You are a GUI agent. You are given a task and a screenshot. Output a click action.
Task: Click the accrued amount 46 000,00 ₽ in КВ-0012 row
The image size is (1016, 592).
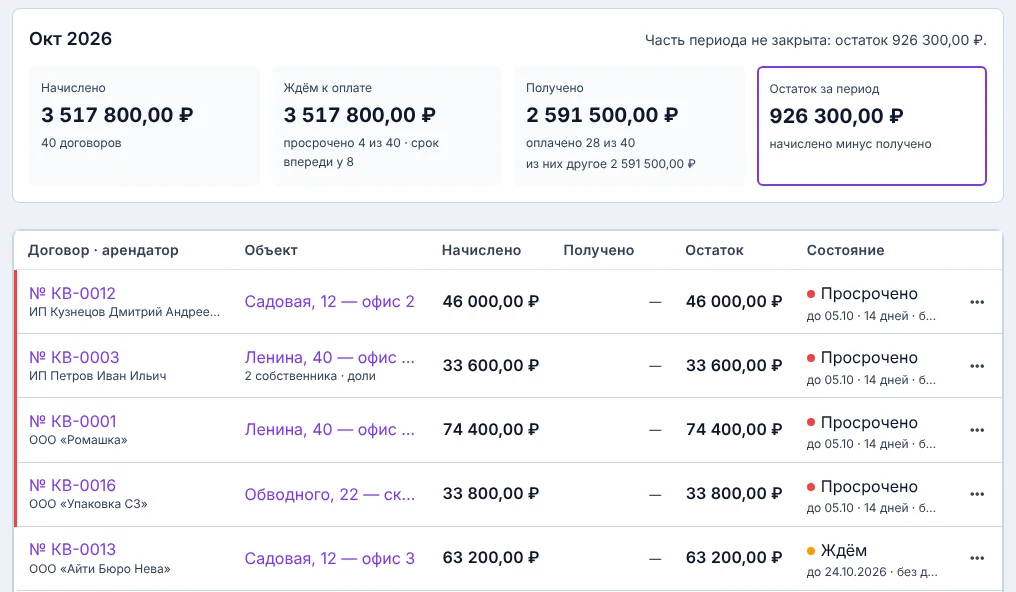pos(491,302)
